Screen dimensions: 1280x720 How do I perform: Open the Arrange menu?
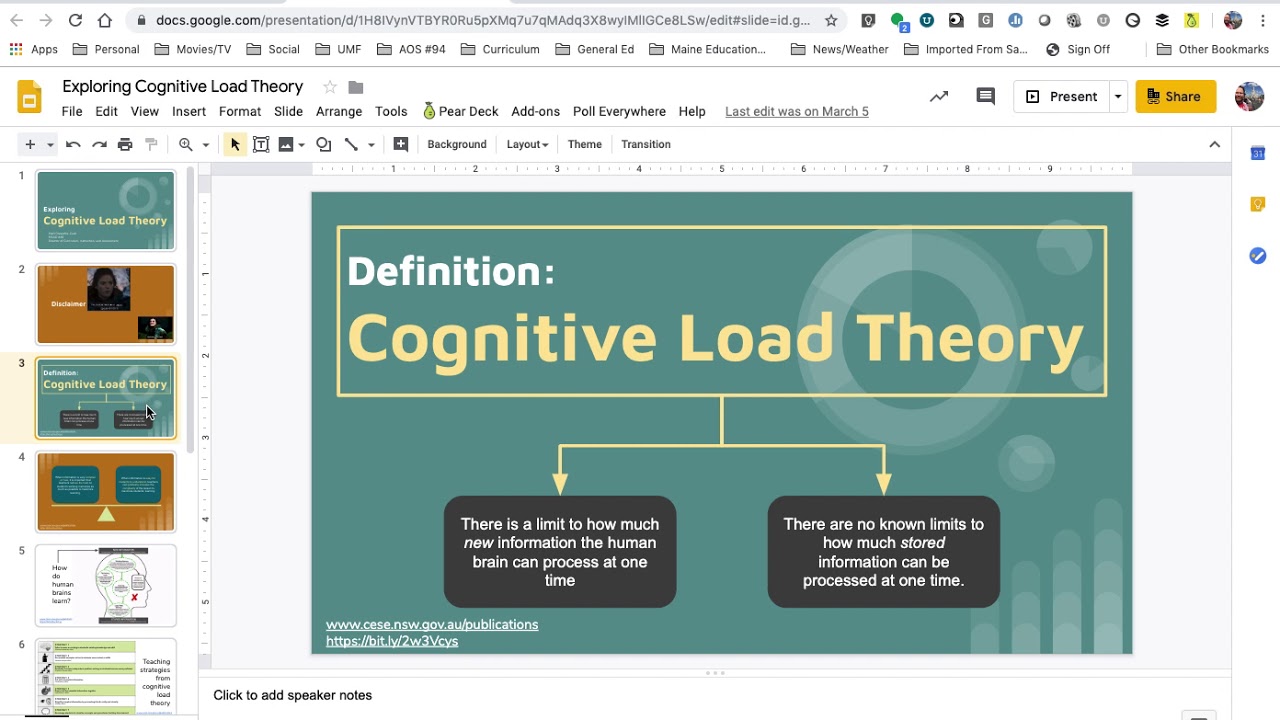[339, 111]
